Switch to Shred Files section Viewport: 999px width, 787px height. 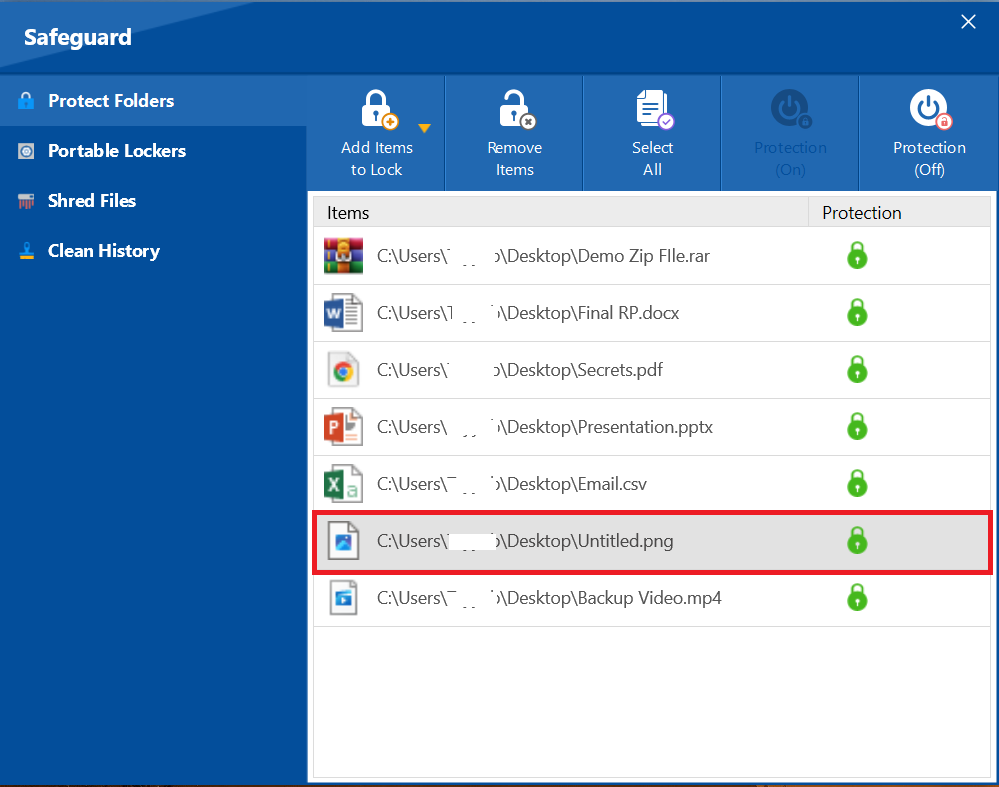click(91, 201)
